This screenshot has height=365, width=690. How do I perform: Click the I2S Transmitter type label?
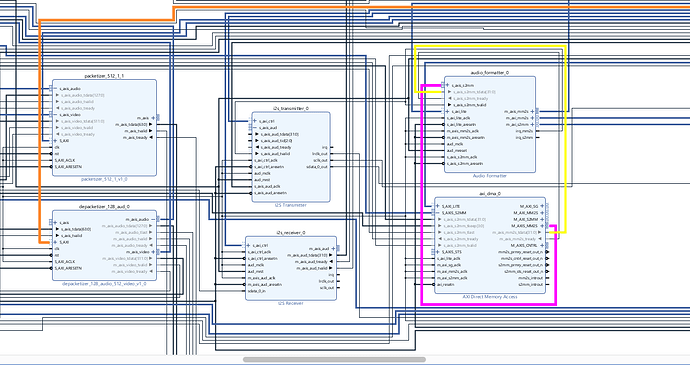[x=291, y=206]
